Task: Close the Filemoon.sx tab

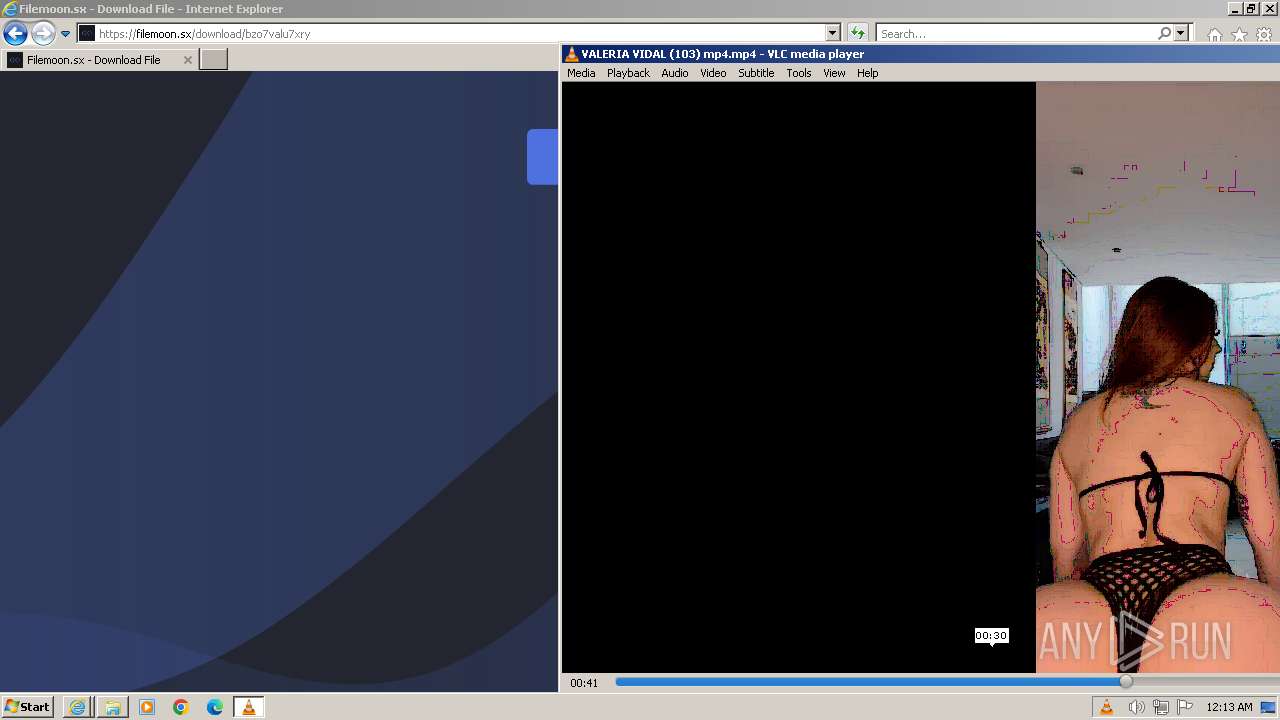Action: click(x=187, y=60)
